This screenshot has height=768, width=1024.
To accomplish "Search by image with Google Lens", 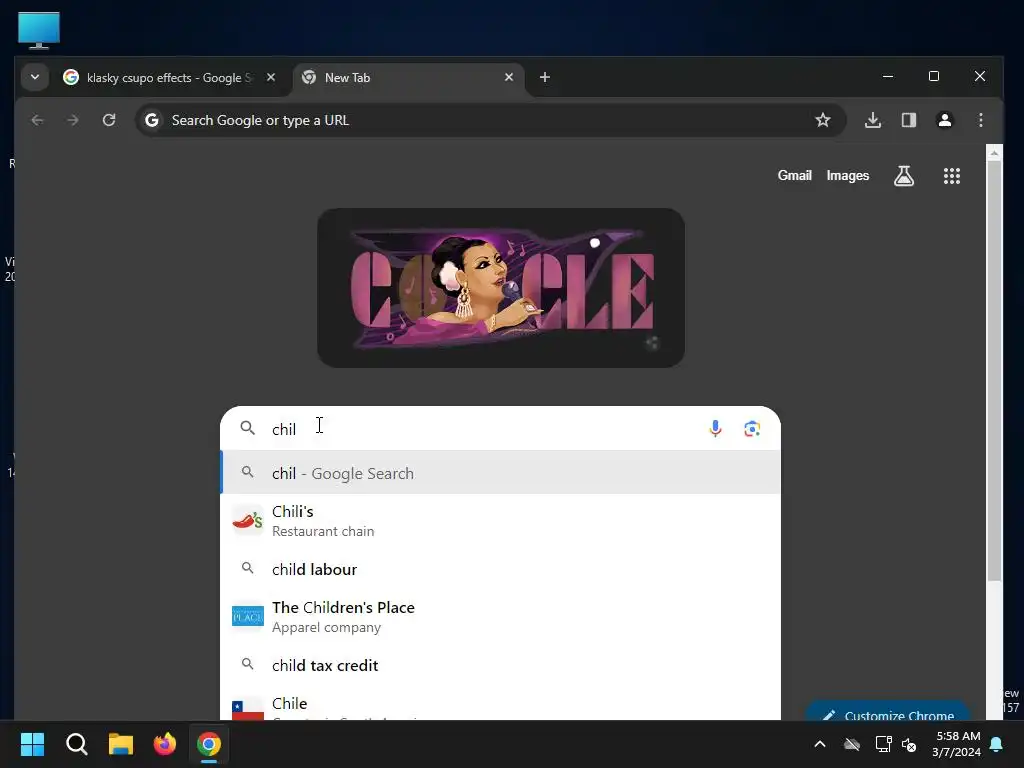I will pos(752,429).
